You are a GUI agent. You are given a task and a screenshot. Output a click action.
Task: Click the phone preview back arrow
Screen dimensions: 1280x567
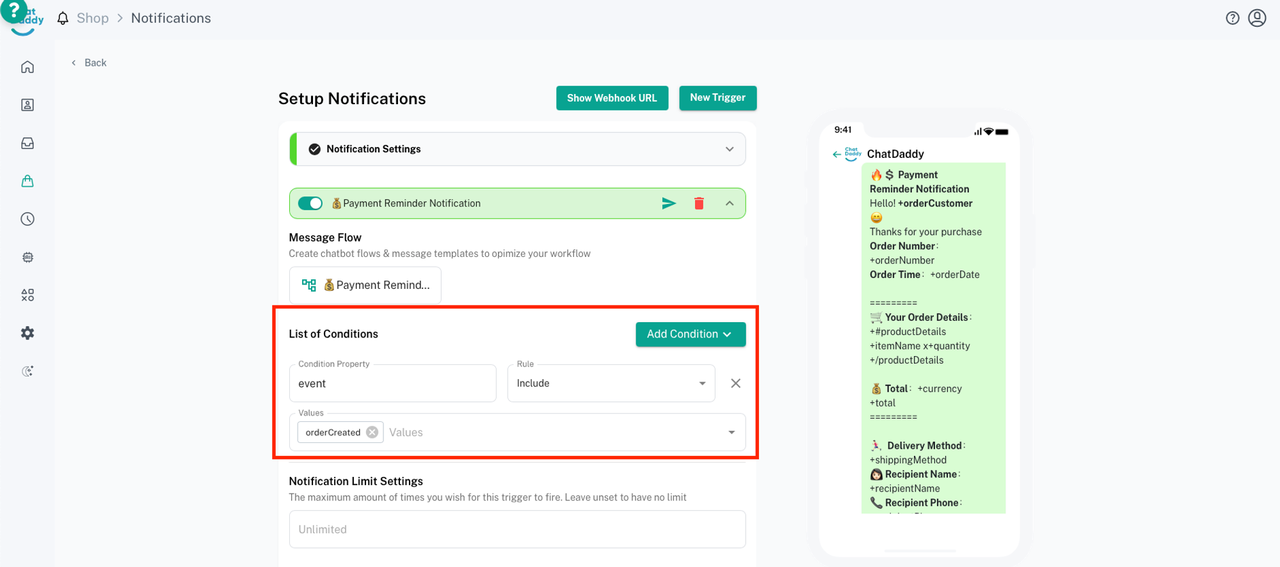coord(837,154)
